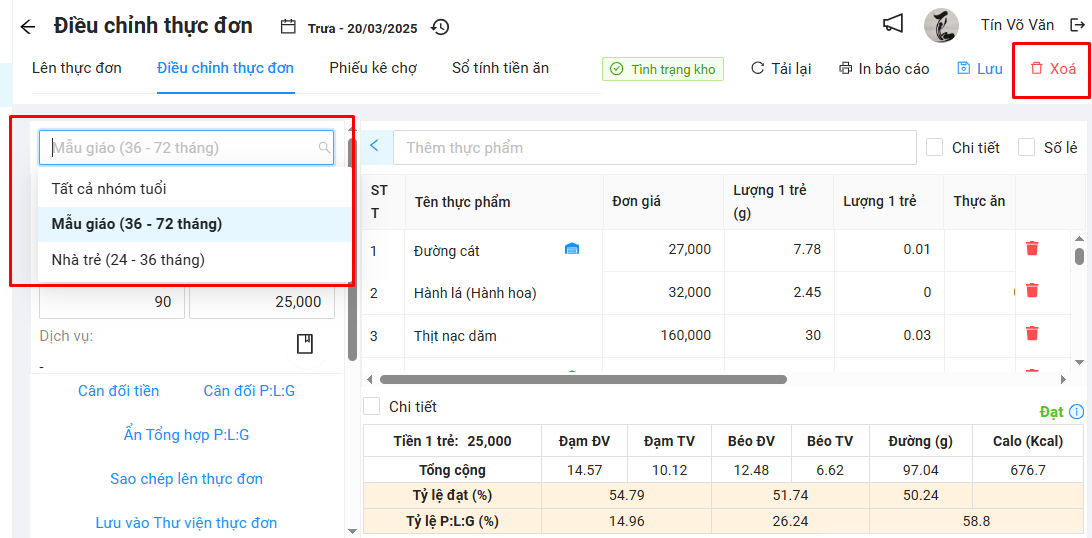
Task: Remove Thịt nạc dăm using trash icon
Action: [x=1032, y=334]
